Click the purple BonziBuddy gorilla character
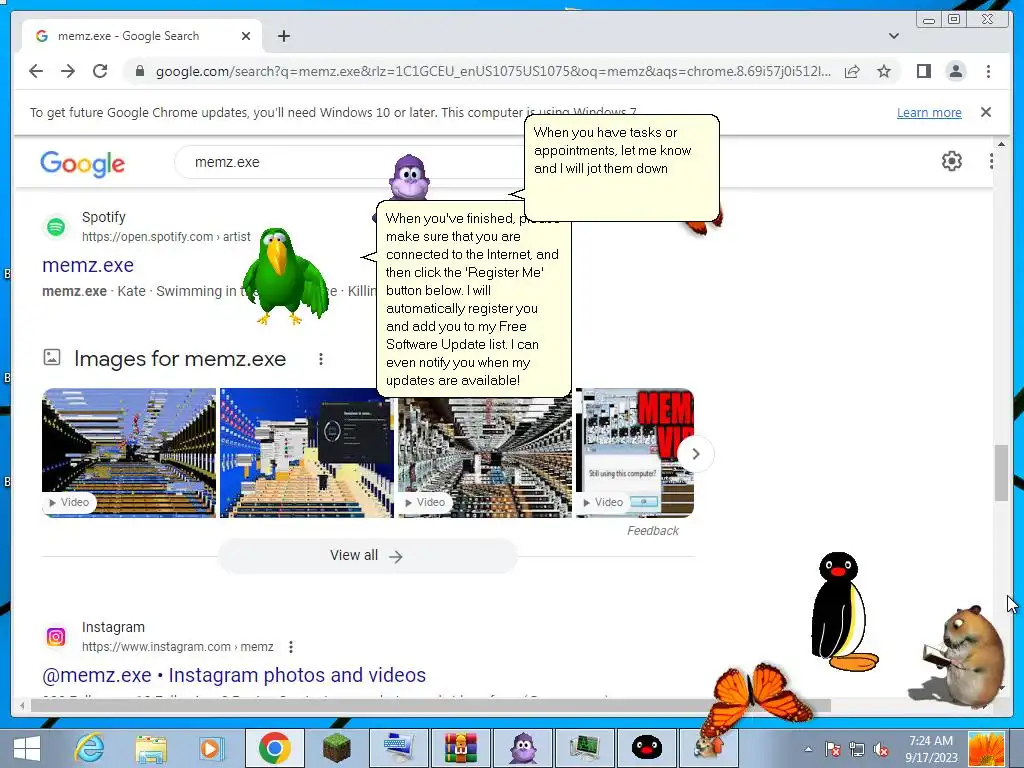1024x768 pixels. click(x=409, y=178)
